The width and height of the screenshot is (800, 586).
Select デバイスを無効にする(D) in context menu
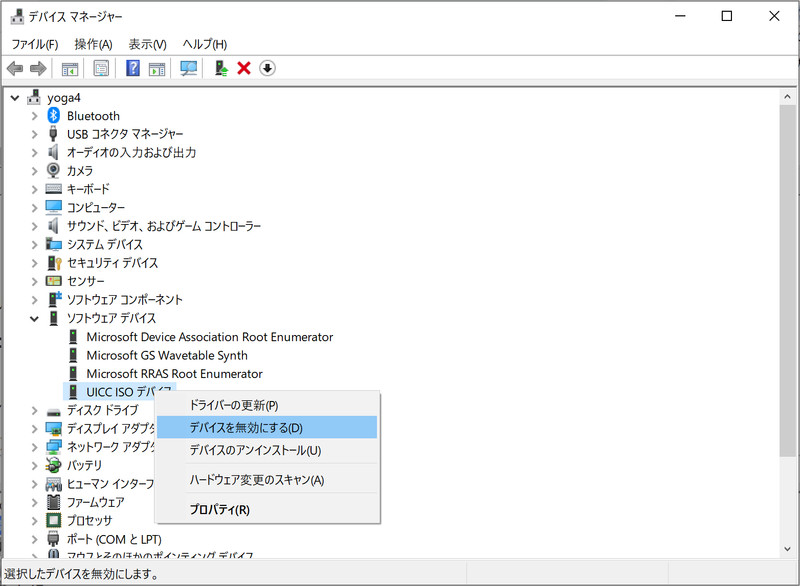pyautogui.click(x=246, y=427)
